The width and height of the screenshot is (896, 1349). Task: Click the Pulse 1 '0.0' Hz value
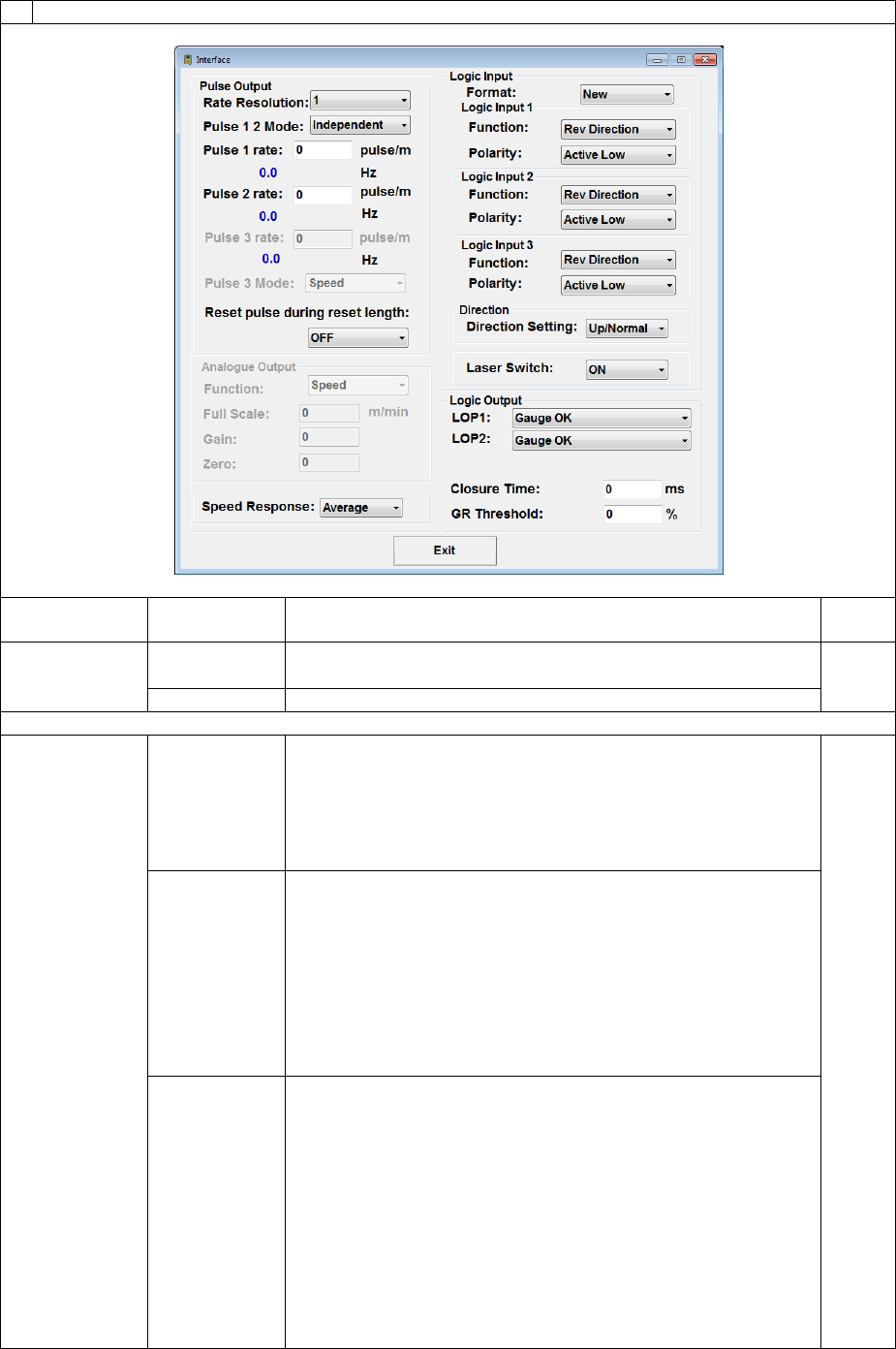click(x=268, y=173)
